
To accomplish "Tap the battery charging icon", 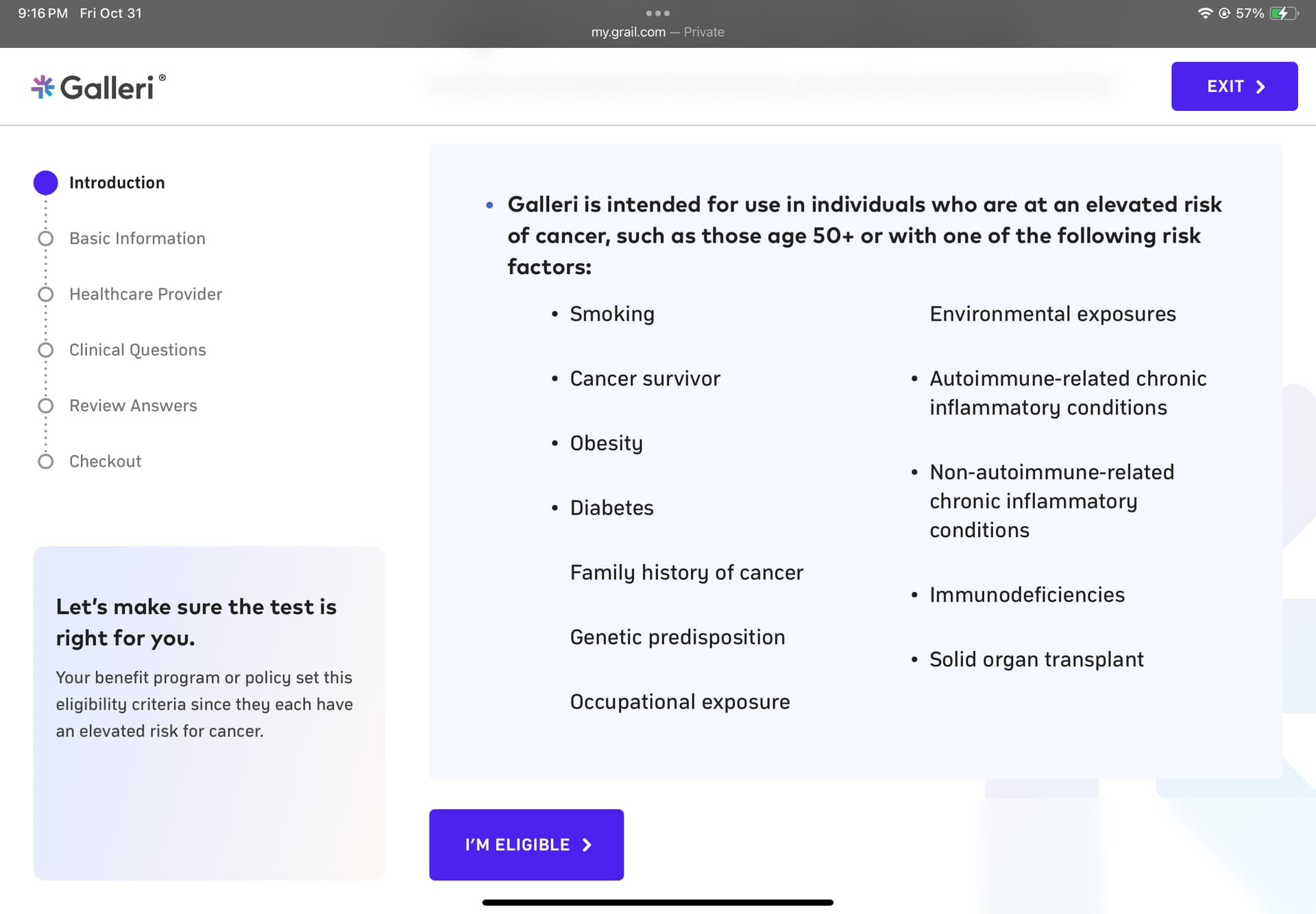I will coord(1282,13).
